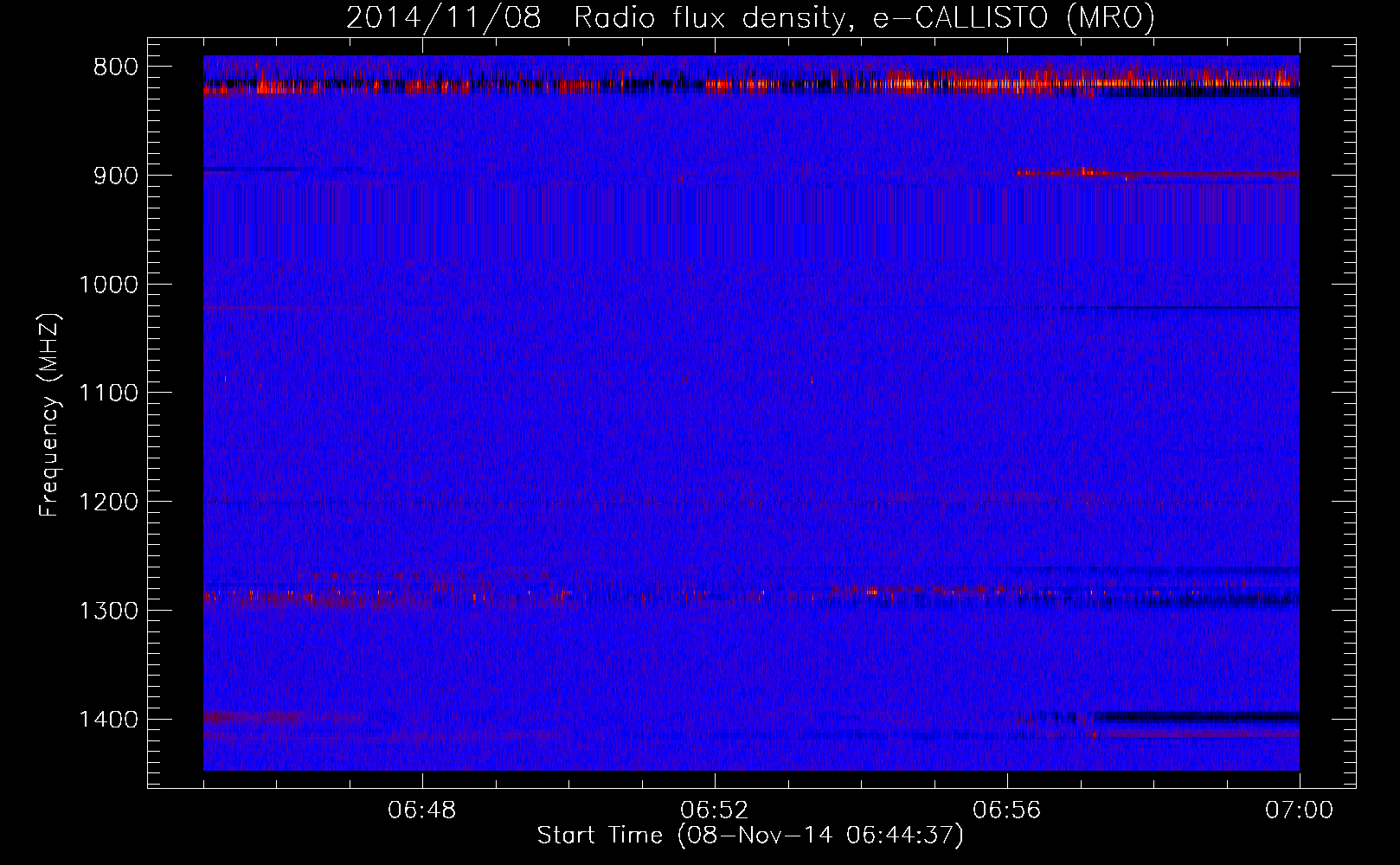Click the 800 frequency tick label
The image size is (1400, 865).
tap(116, 67)
